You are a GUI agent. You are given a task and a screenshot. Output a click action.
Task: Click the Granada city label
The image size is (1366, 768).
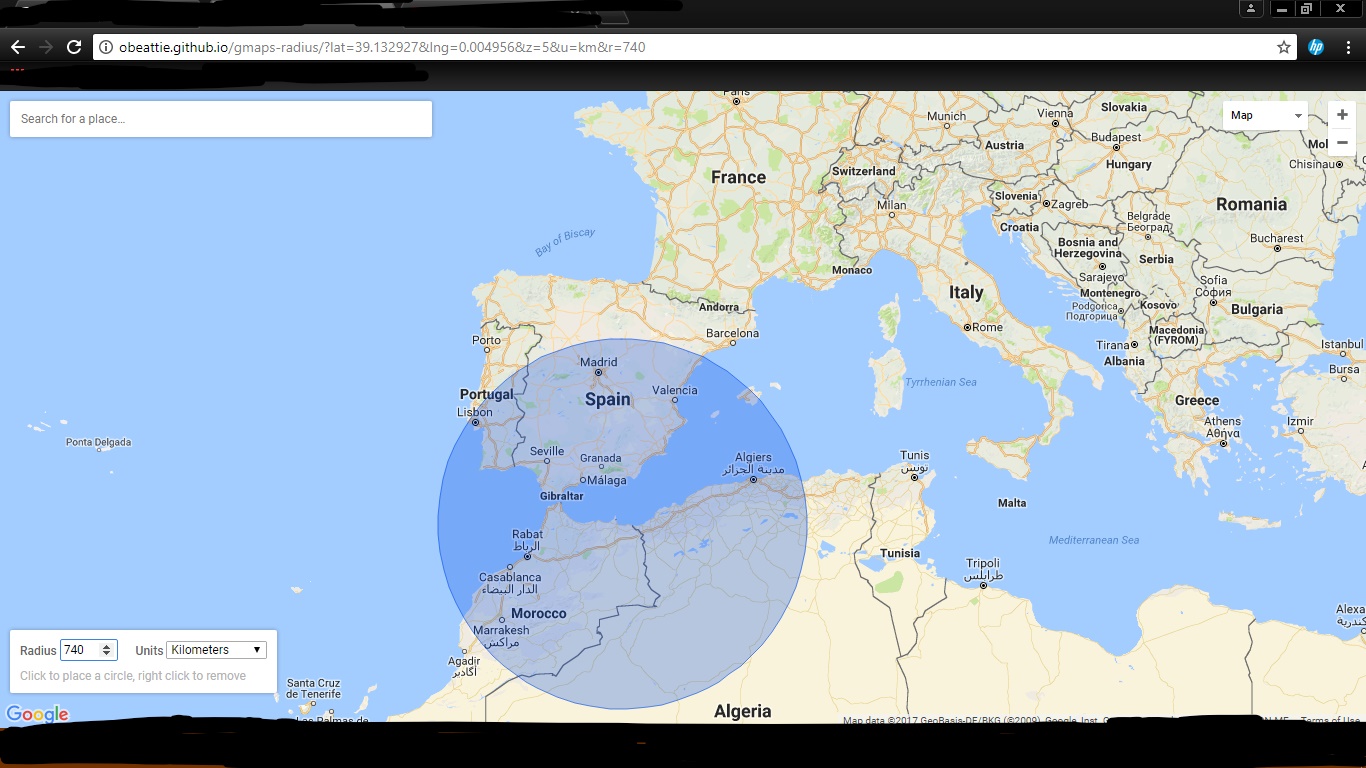click(601, 458)
